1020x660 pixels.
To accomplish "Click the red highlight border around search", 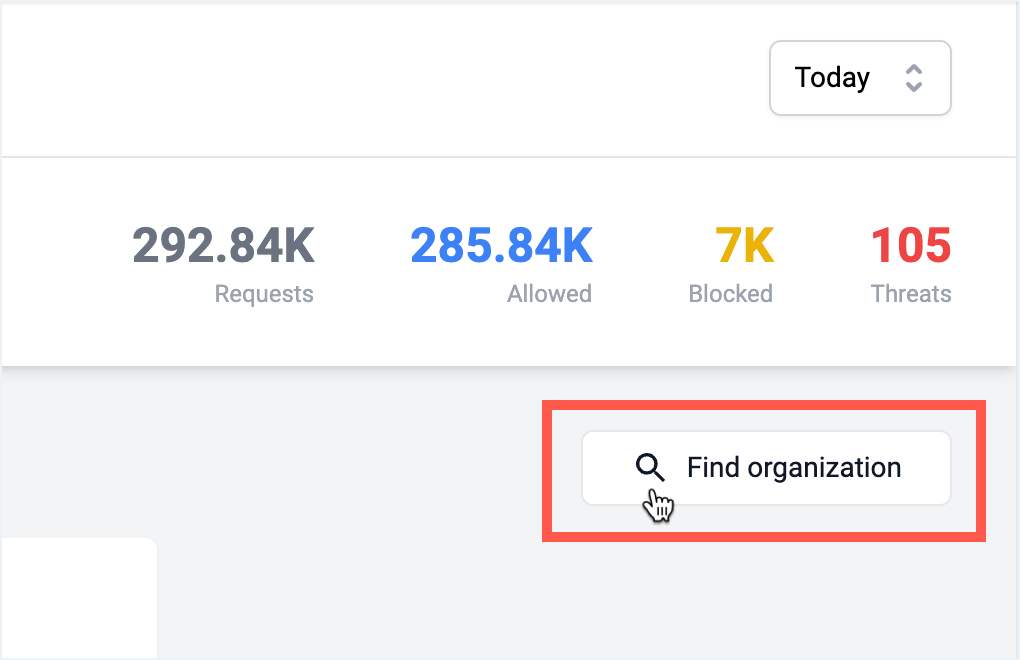I will click(x=764, y=405).
